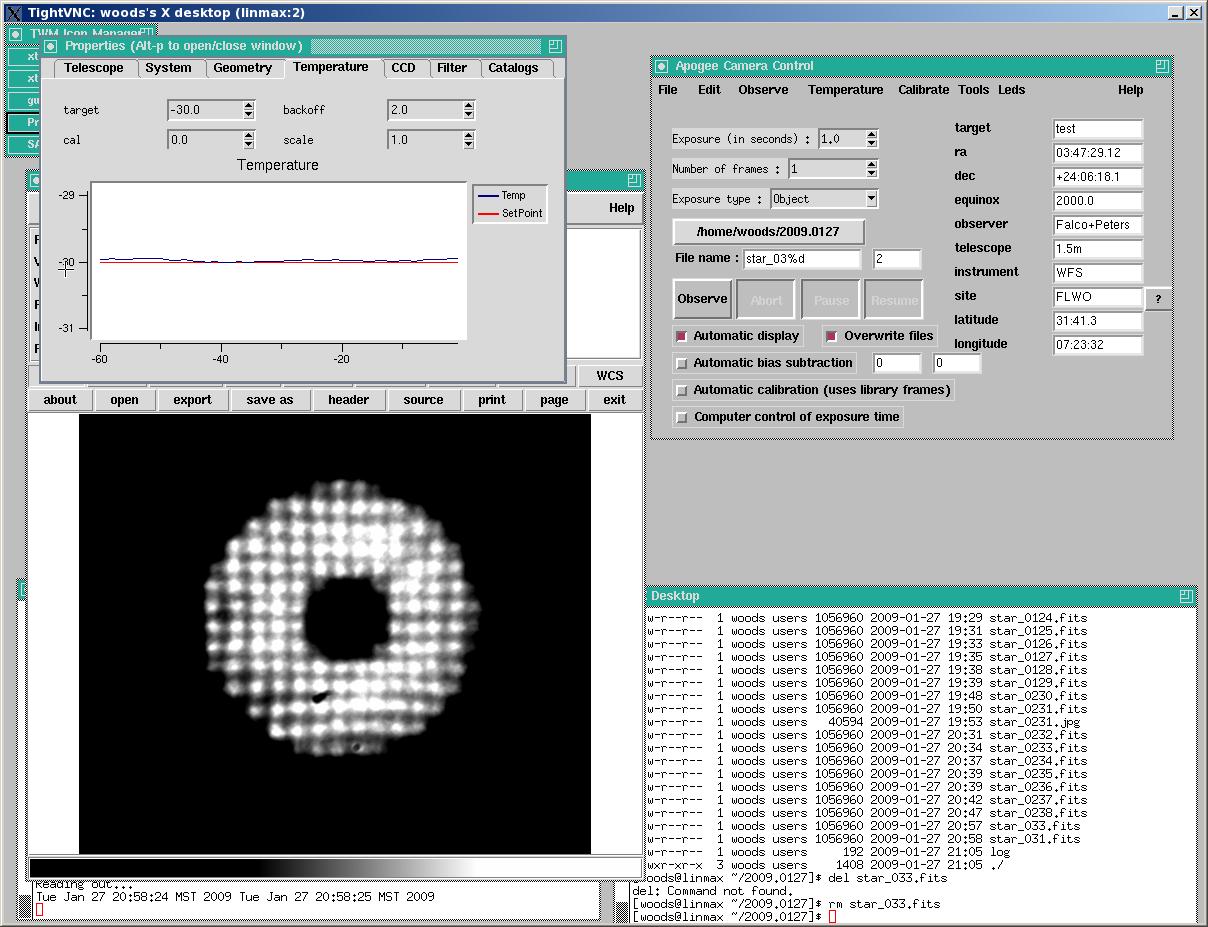Image resolution: width=1208 pixels, height=927 pixels.
Task: Decrease the Number of frames spinner
Action: (872, 174)
